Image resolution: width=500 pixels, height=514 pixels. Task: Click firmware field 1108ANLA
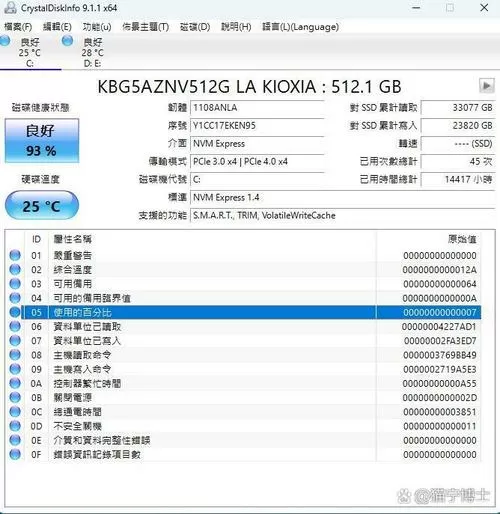coord(257,108)
